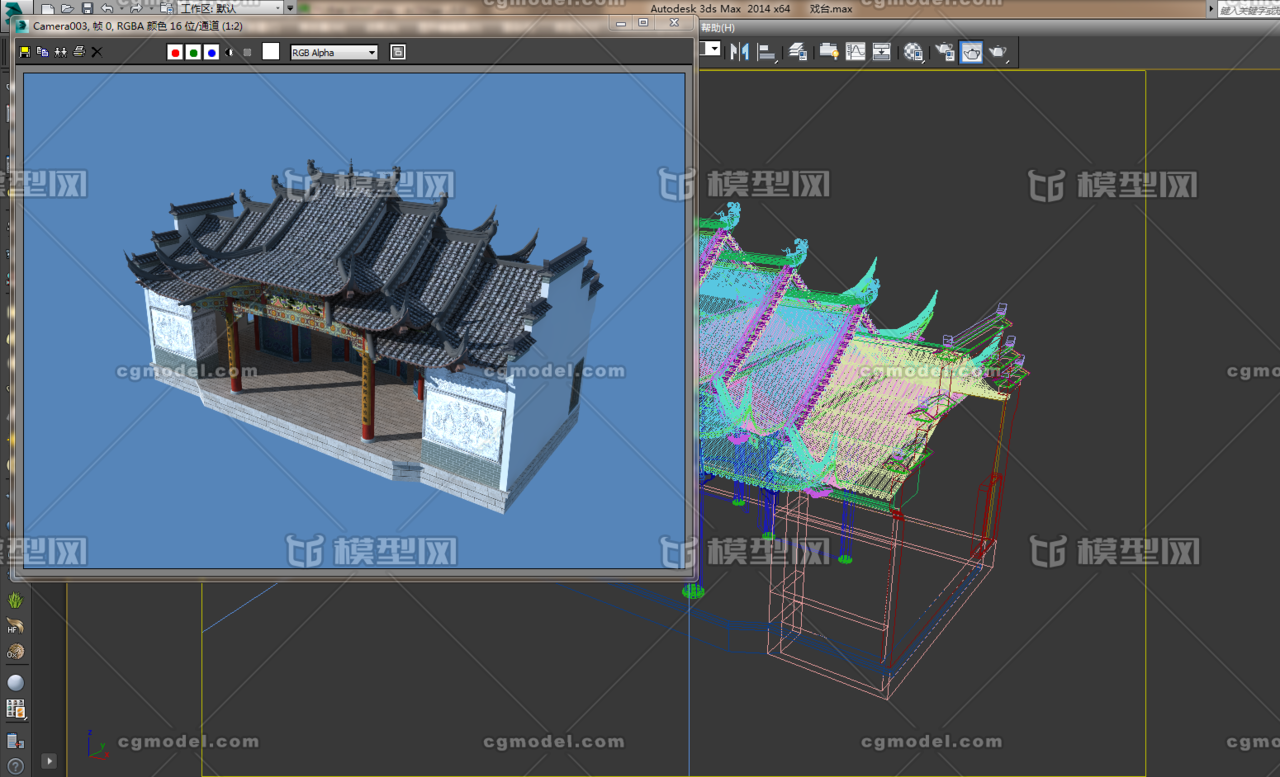
Task: Open the workspace selector dropdown
Action: pyautogui.click(x=231, y=8)
